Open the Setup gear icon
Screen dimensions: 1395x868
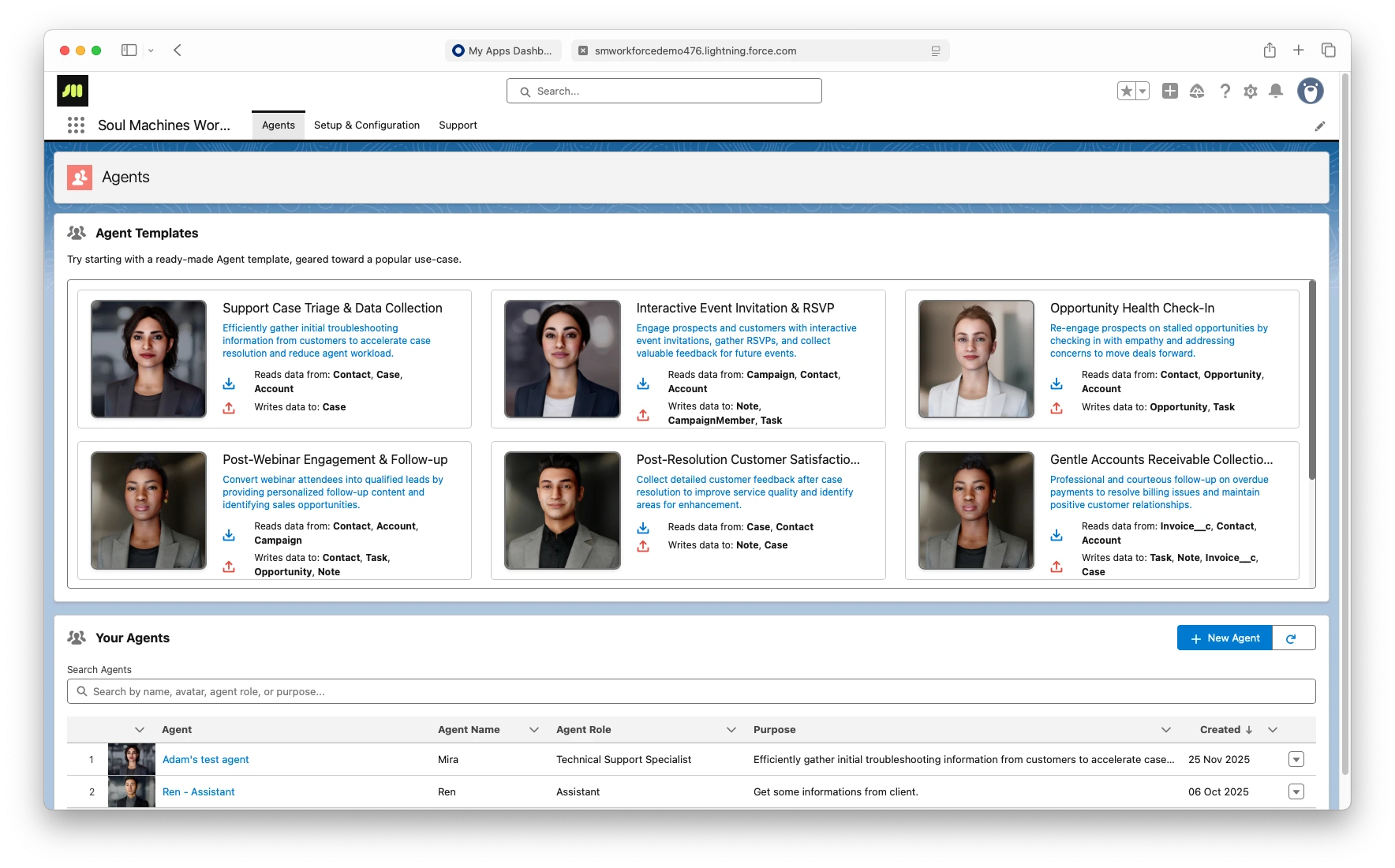(x=1251, y=91)
